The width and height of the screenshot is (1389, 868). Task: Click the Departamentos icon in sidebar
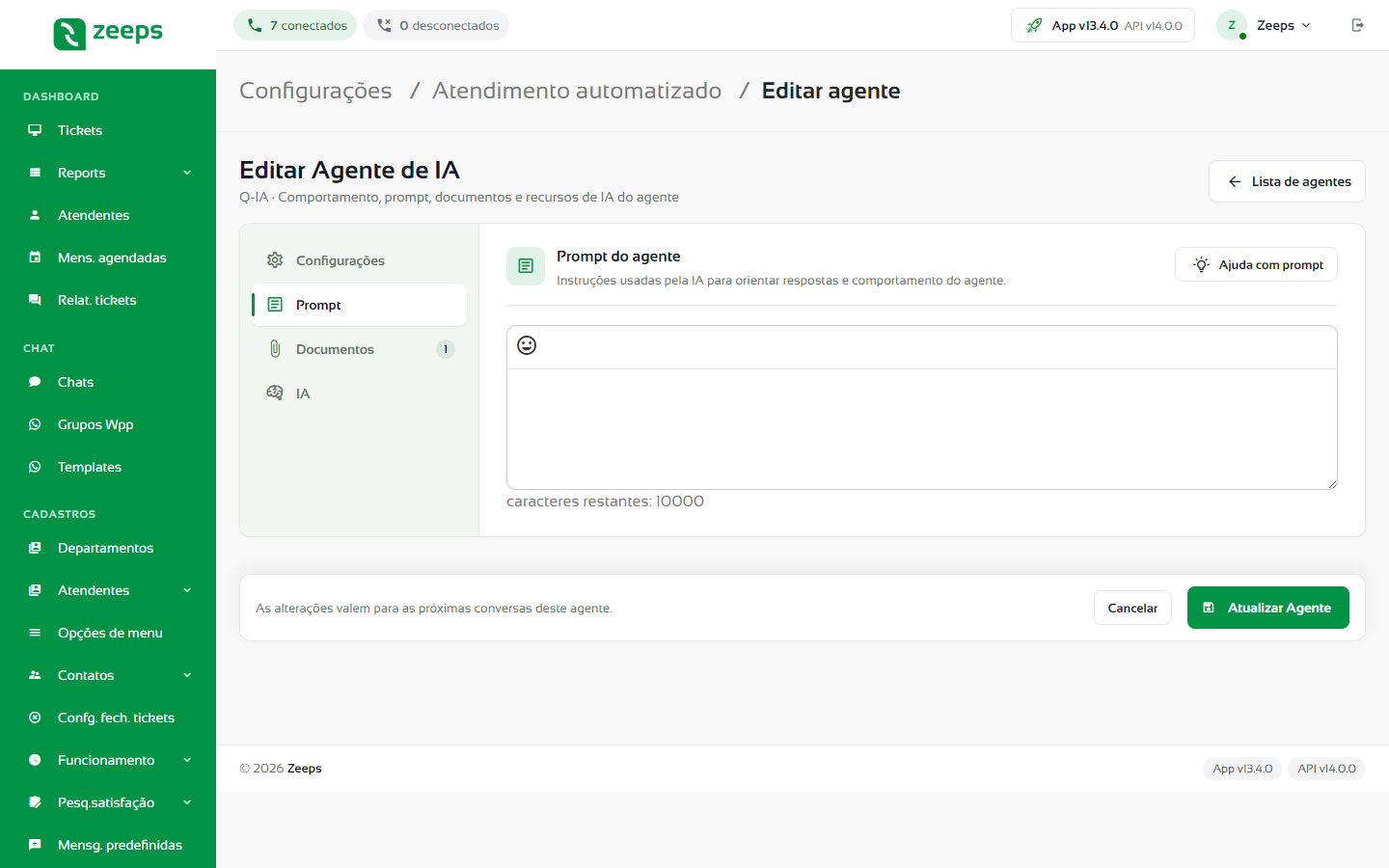tap(35, 548)
